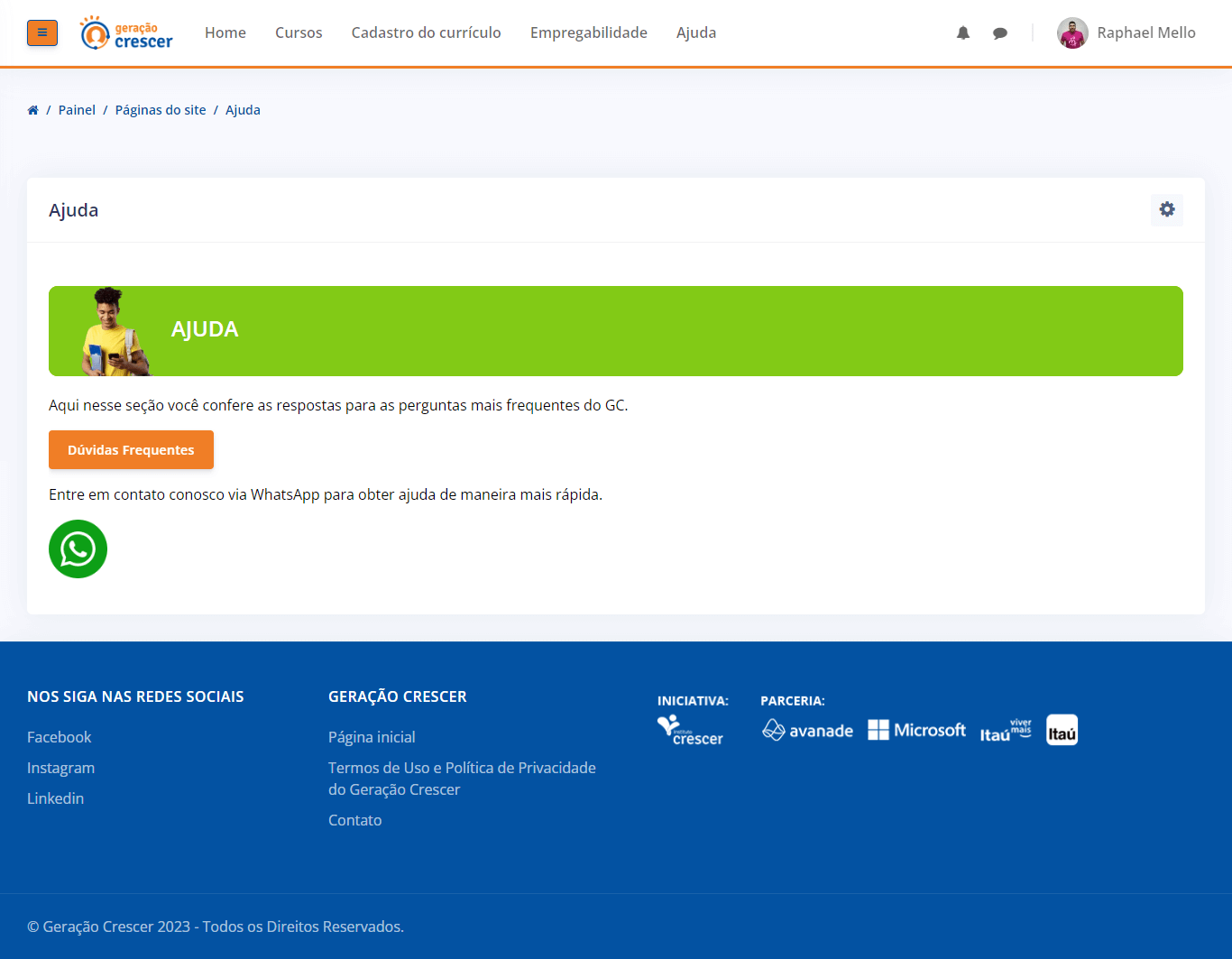Open the Instagram footer link
Screen dimensions: 1232x959
pos(60,768)
